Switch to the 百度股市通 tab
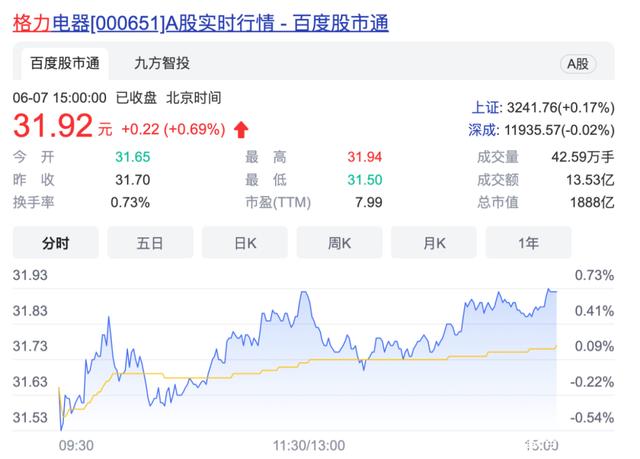 click(x=65, y=63)
